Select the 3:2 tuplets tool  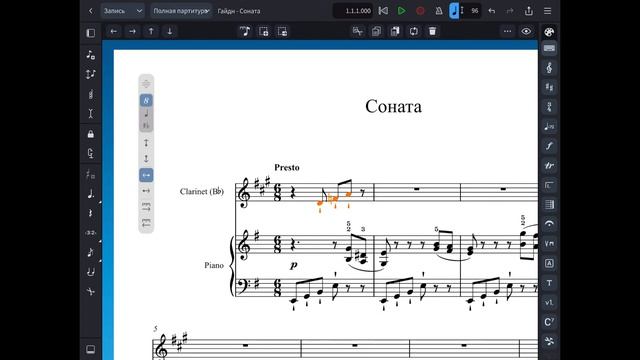pos(91,233)
